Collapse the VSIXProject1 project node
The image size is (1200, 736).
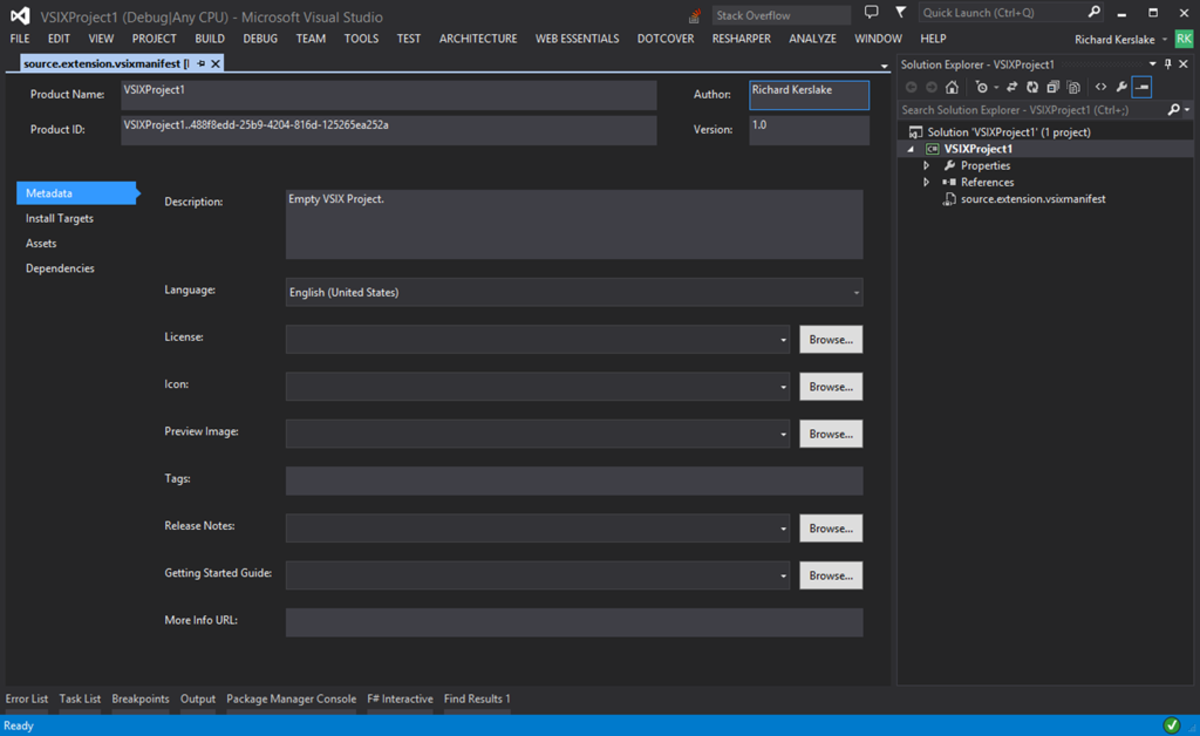coord(910,149)
